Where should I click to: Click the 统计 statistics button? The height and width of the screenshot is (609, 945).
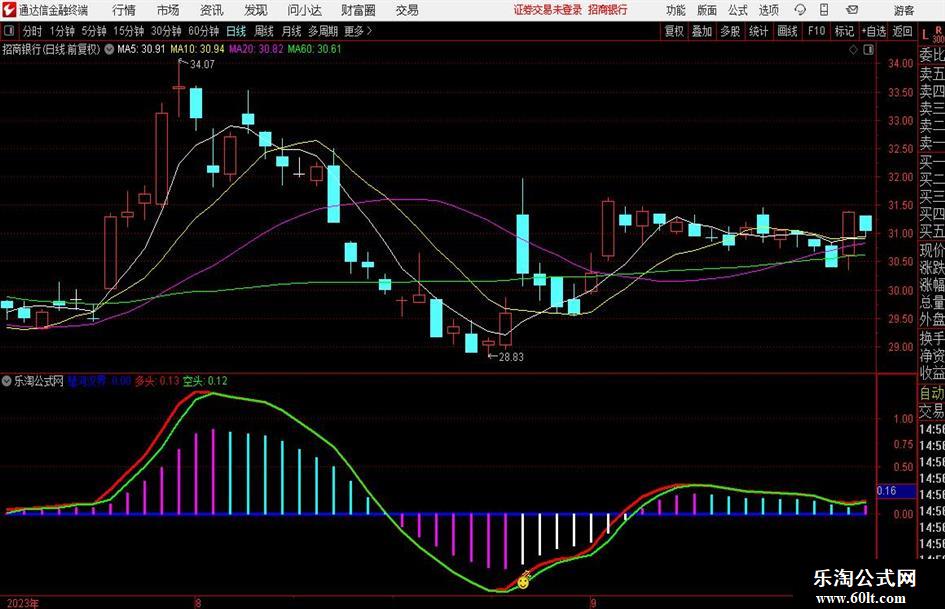[758, 31]
